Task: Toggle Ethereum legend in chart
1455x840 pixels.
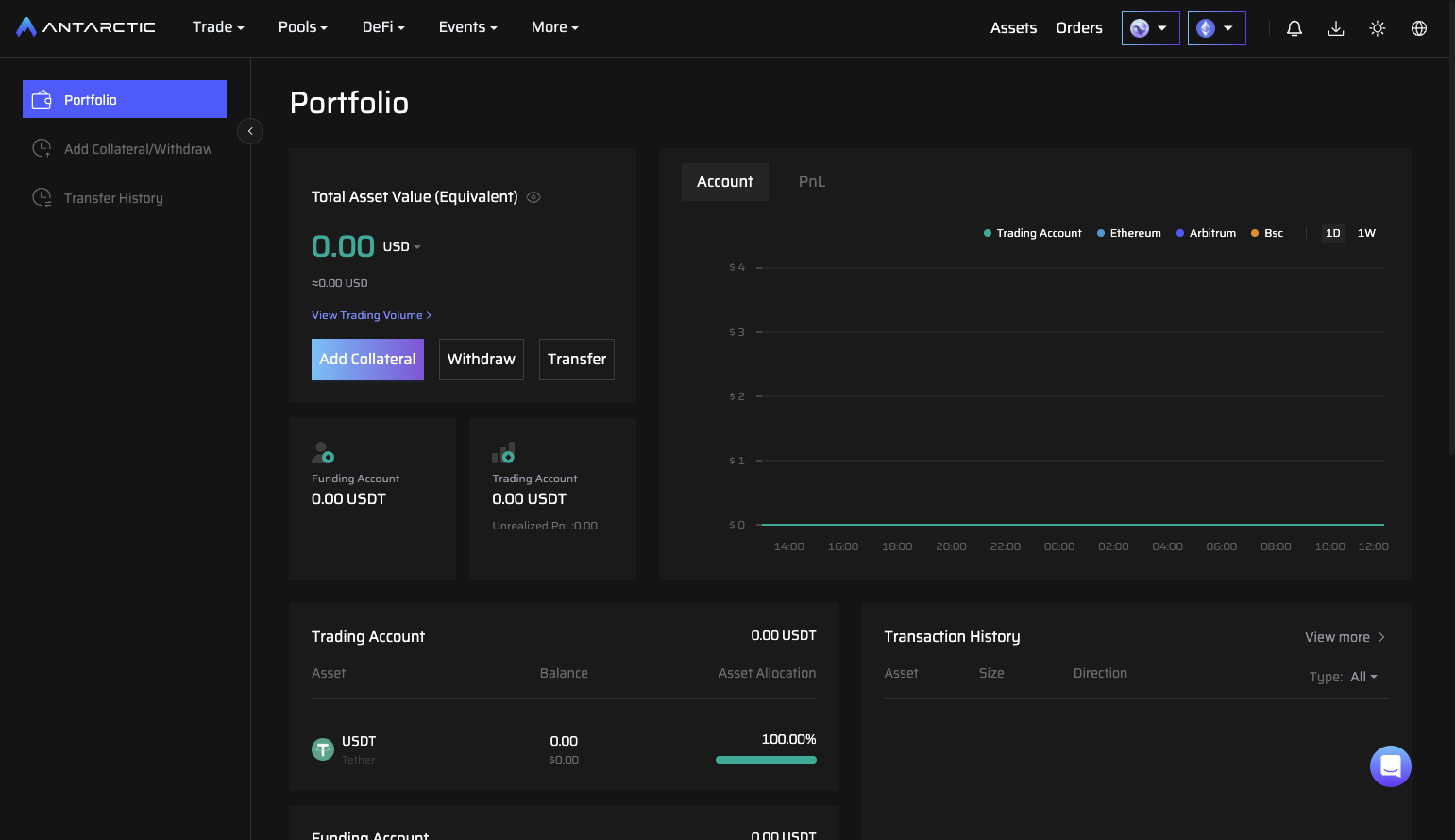Action: coord(1128,233)
